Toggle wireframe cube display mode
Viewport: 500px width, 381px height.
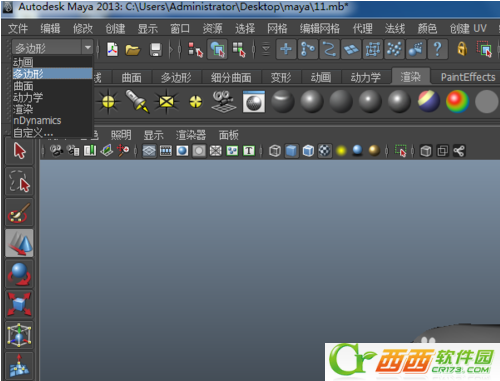click(275, 151)
